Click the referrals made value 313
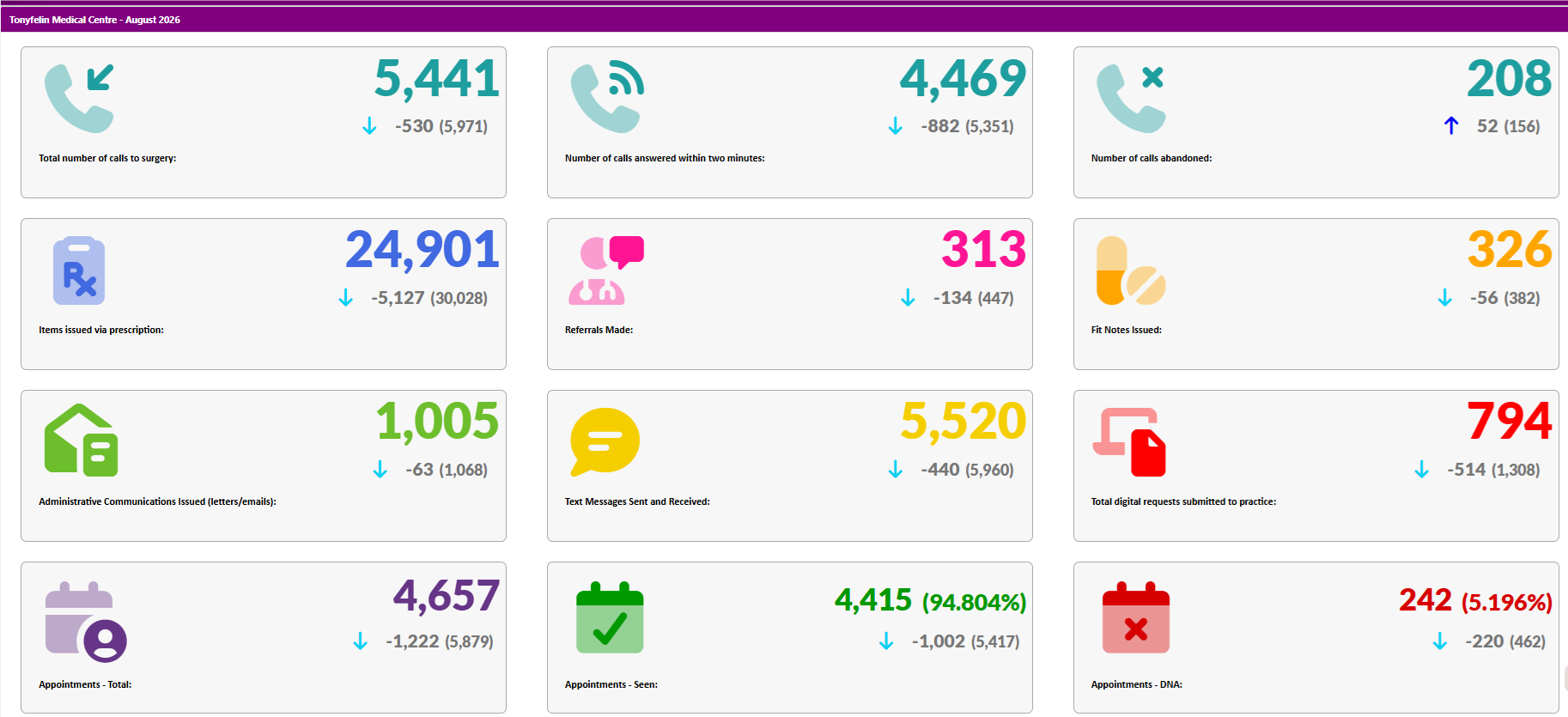 [984, 250]
